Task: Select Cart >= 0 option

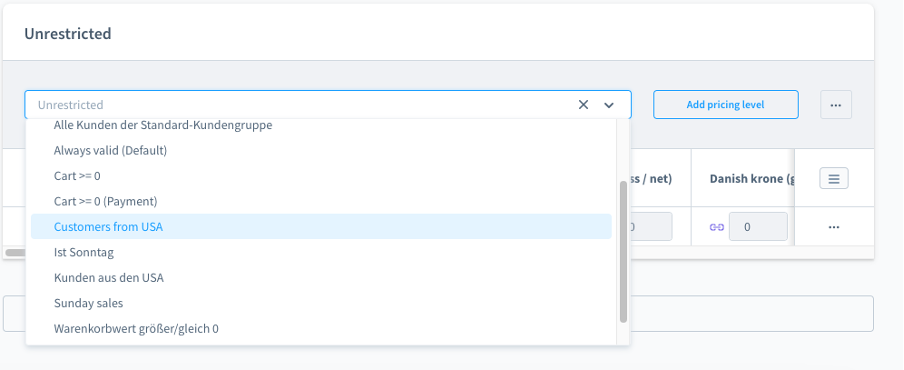Action: 321,176
